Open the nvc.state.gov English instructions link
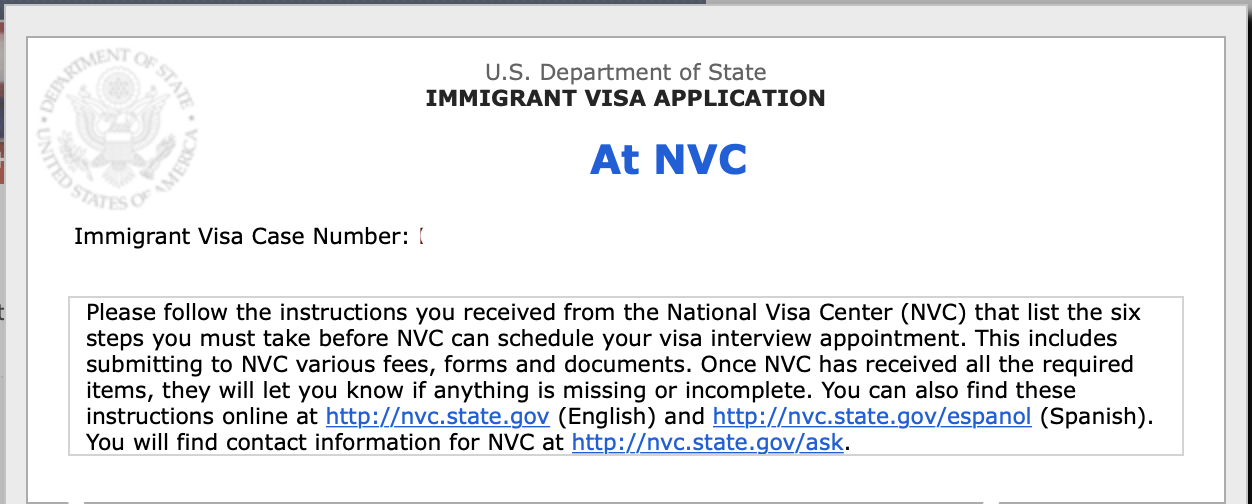Image resolution: width=1252 pixels, height=504 pixels. click(438, 416)
